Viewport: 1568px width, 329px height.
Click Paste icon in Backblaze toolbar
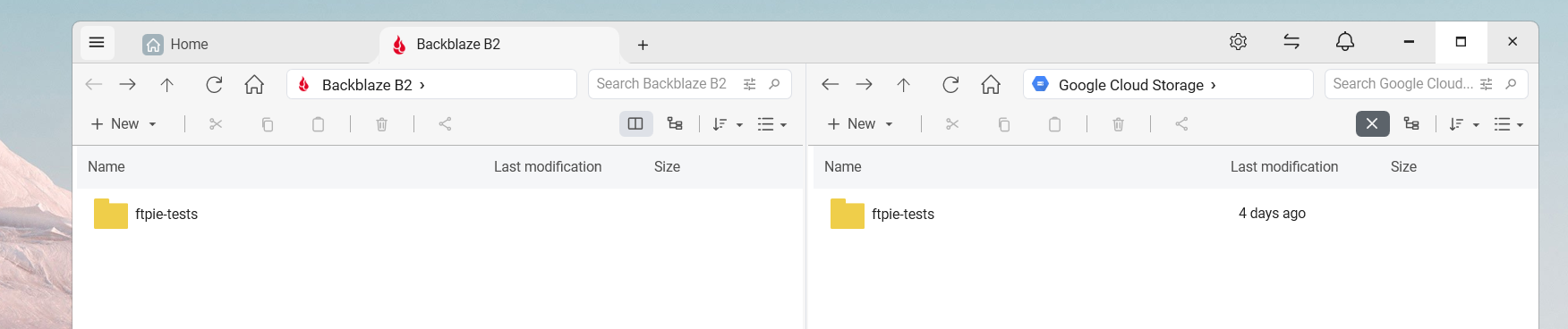pos(318,124)
